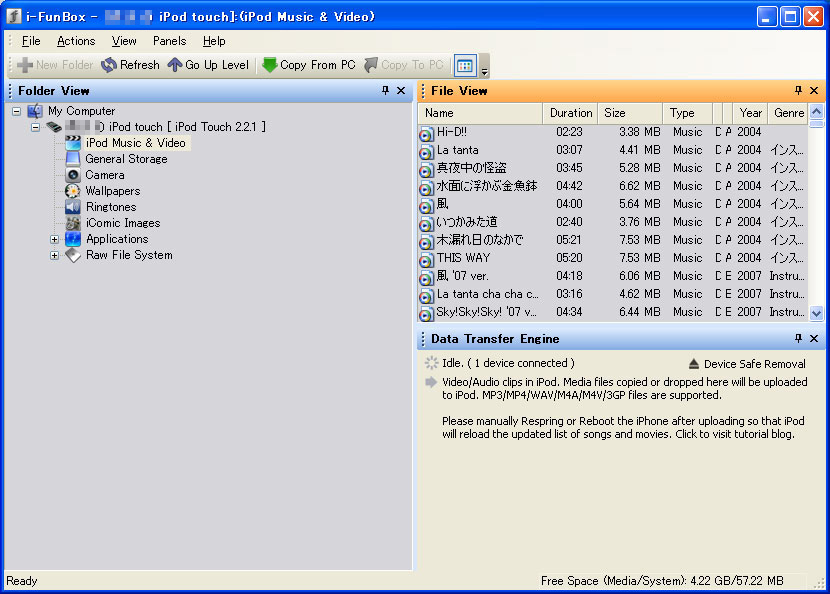Open the Actions menu

pos(76,41)
